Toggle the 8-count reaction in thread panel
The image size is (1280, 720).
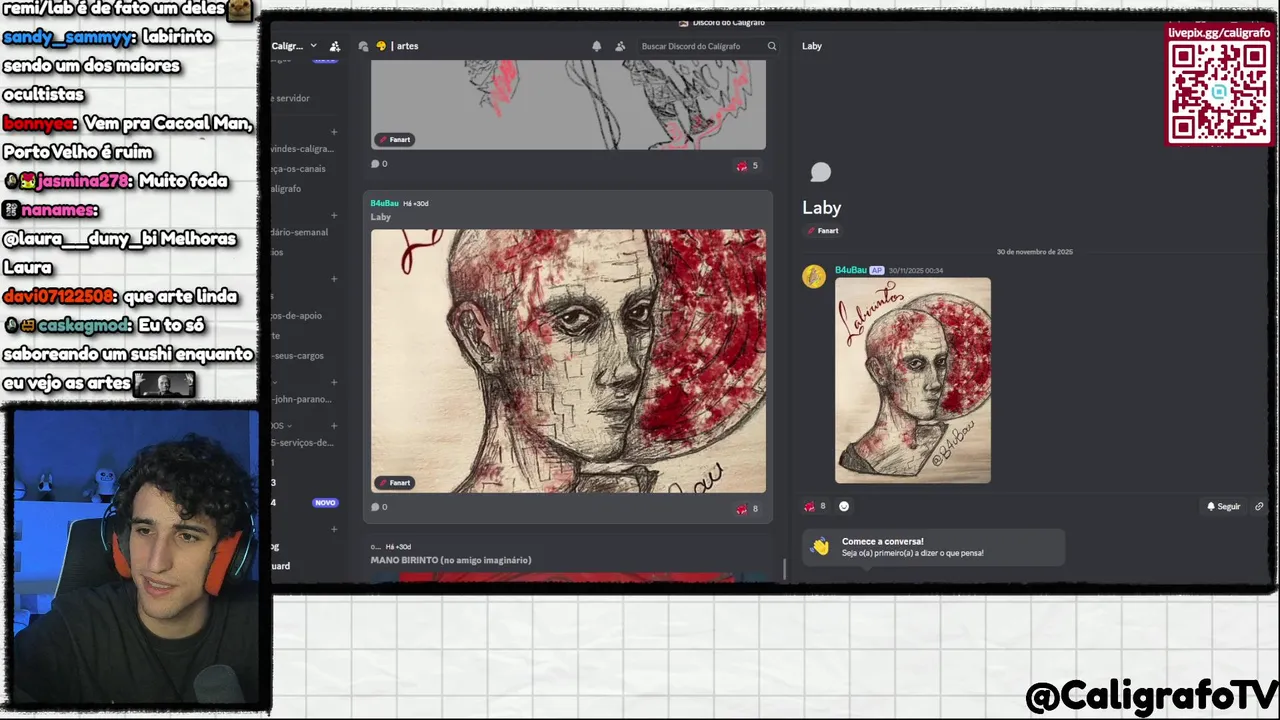815,506
